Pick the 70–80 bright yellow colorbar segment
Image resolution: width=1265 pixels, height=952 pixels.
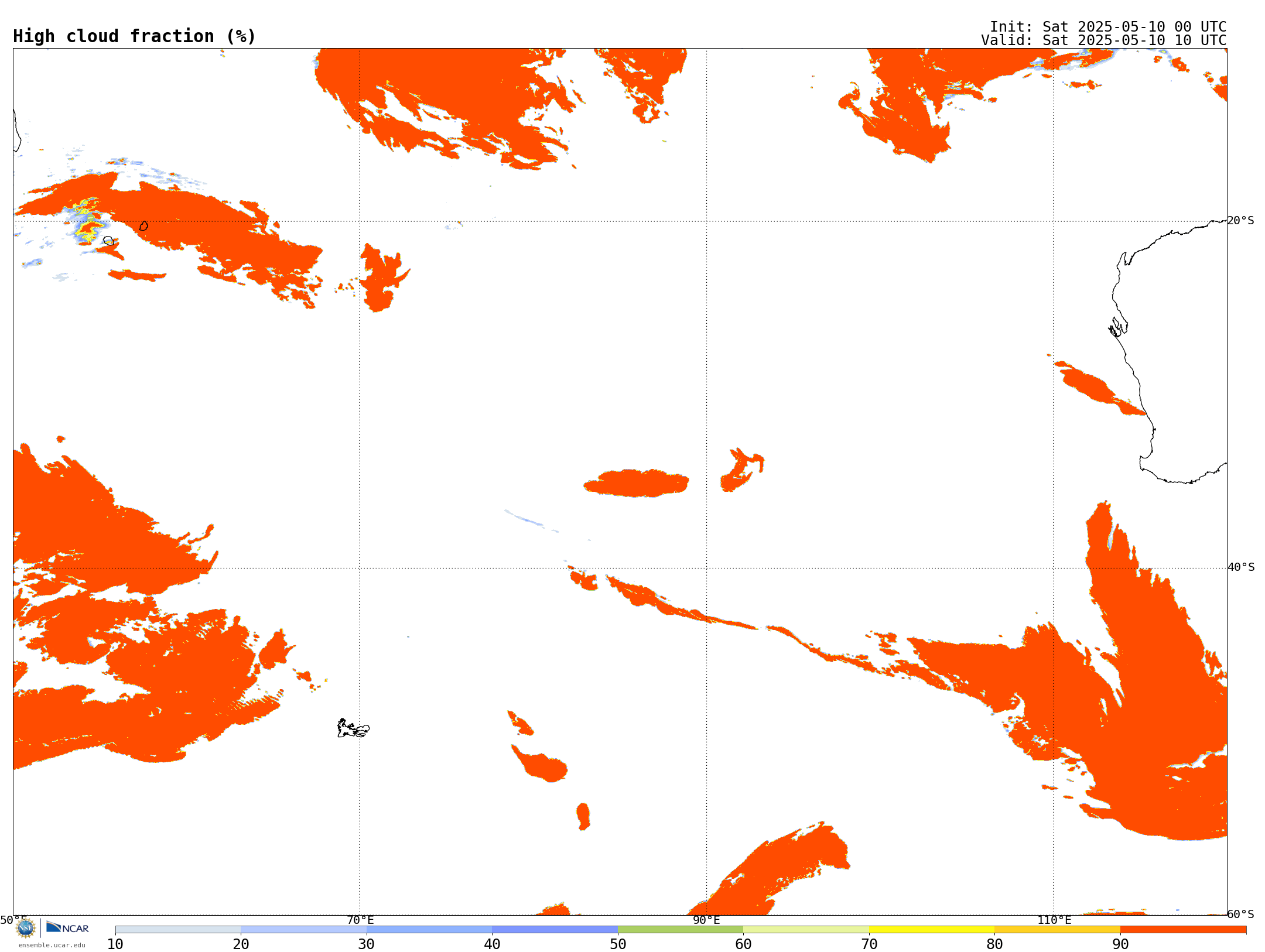932,930
